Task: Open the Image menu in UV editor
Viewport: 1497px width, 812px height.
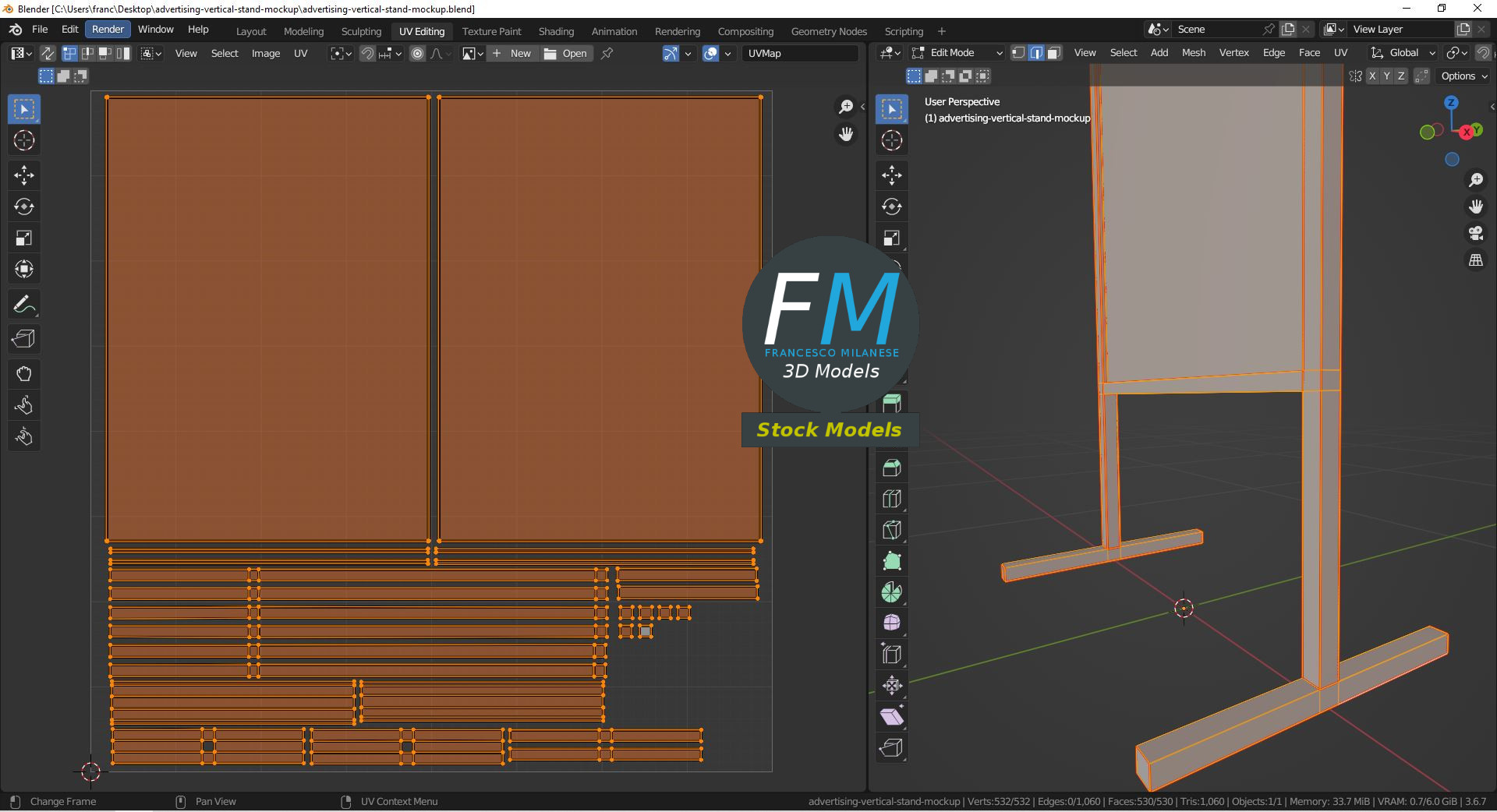Action: tap(266, 53)
